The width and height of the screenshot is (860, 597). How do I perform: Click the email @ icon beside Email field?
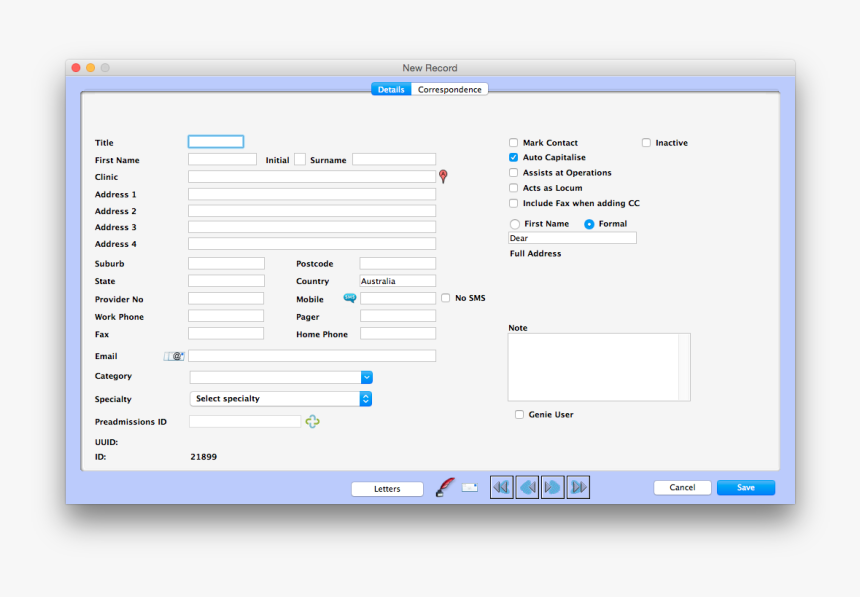[x=174, y=356]
